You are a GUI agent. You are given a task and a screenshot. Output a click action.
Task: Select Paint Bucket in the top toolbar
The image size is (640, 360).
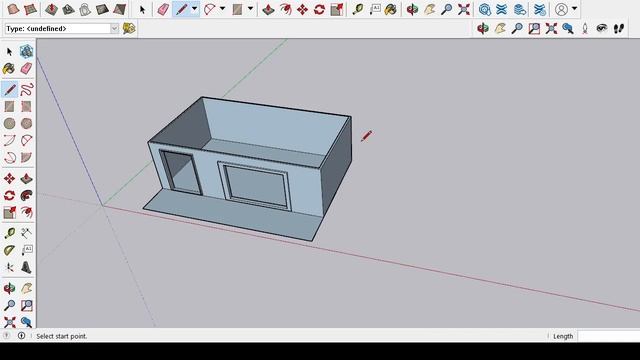coord(391,9)
